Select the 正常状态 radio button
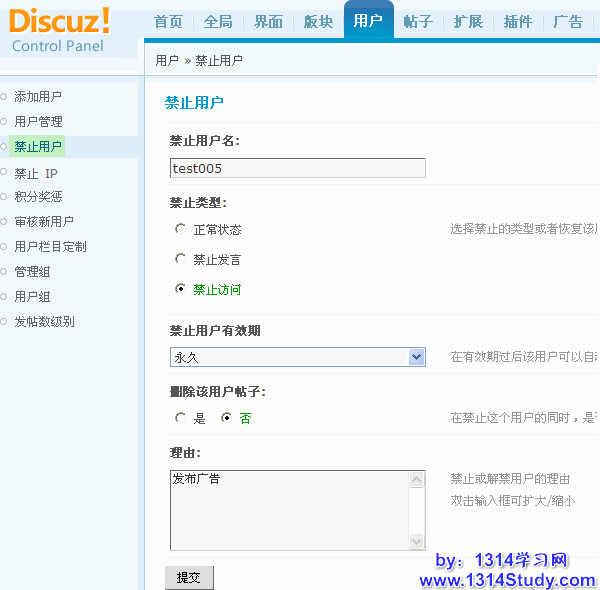The height and width of the screenshot is (590, 600). [180, 229]
